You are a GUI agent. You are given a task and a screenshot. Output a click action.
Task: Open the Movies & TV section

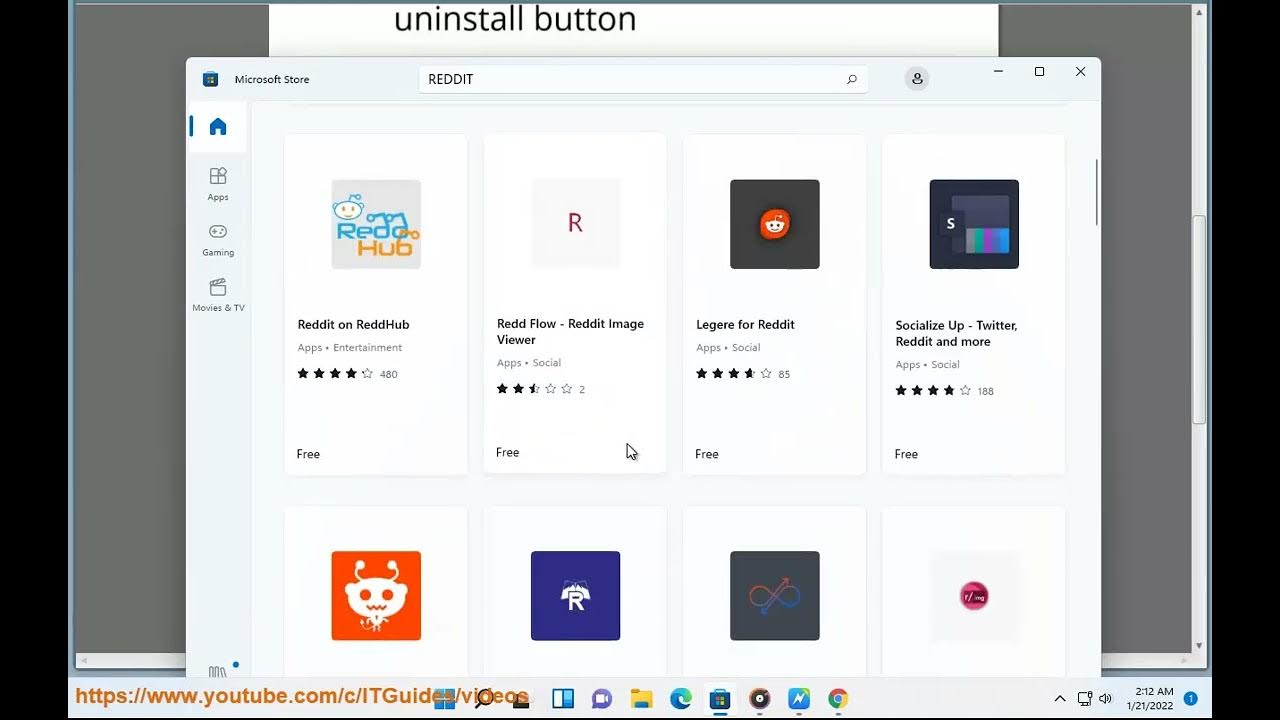point(218,295)
